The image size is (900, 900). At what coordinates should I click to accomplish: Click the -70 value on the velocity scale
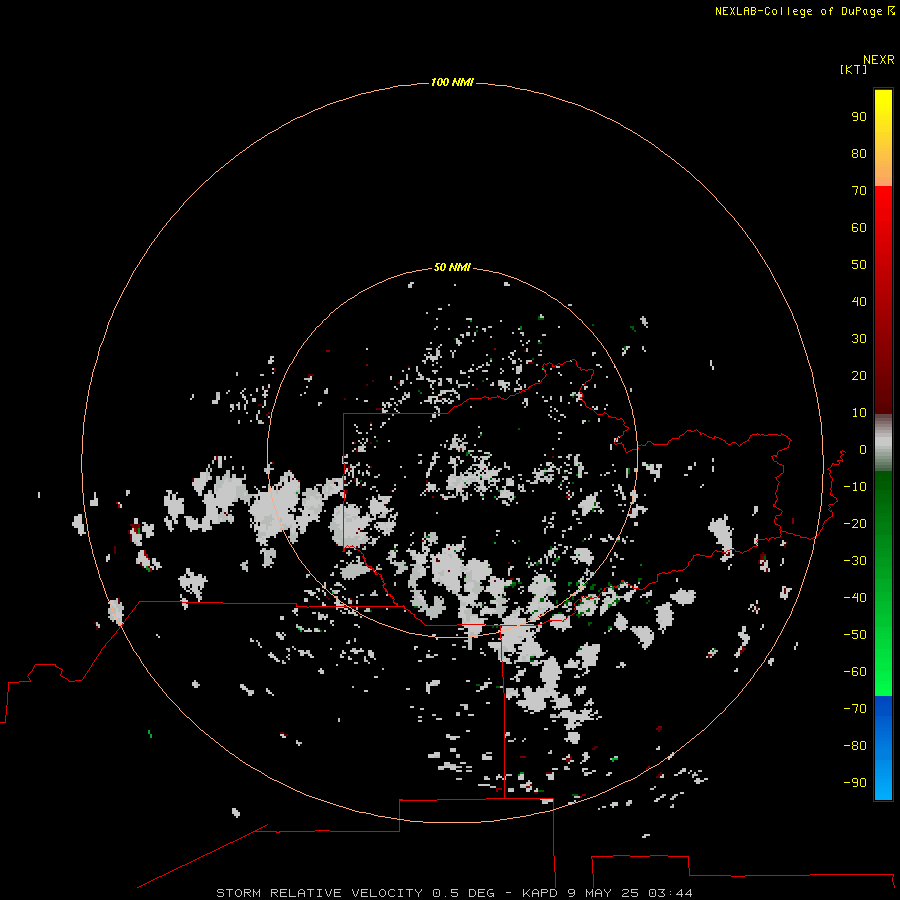tap(855, 709)
